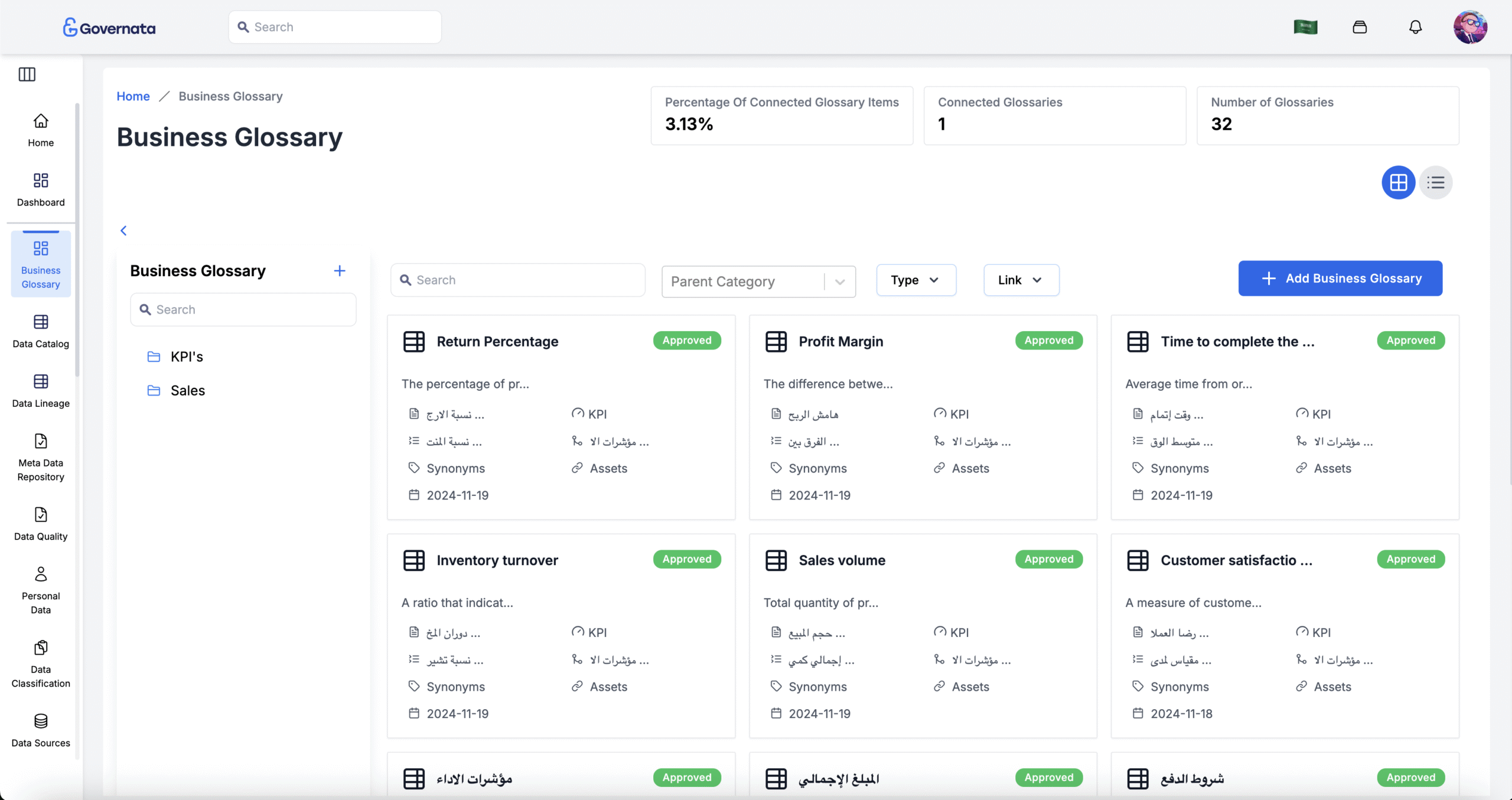Screen dimensions: 1512x800
Task: Click the Connected Glossaries stat card
Action: (1055, 116)
